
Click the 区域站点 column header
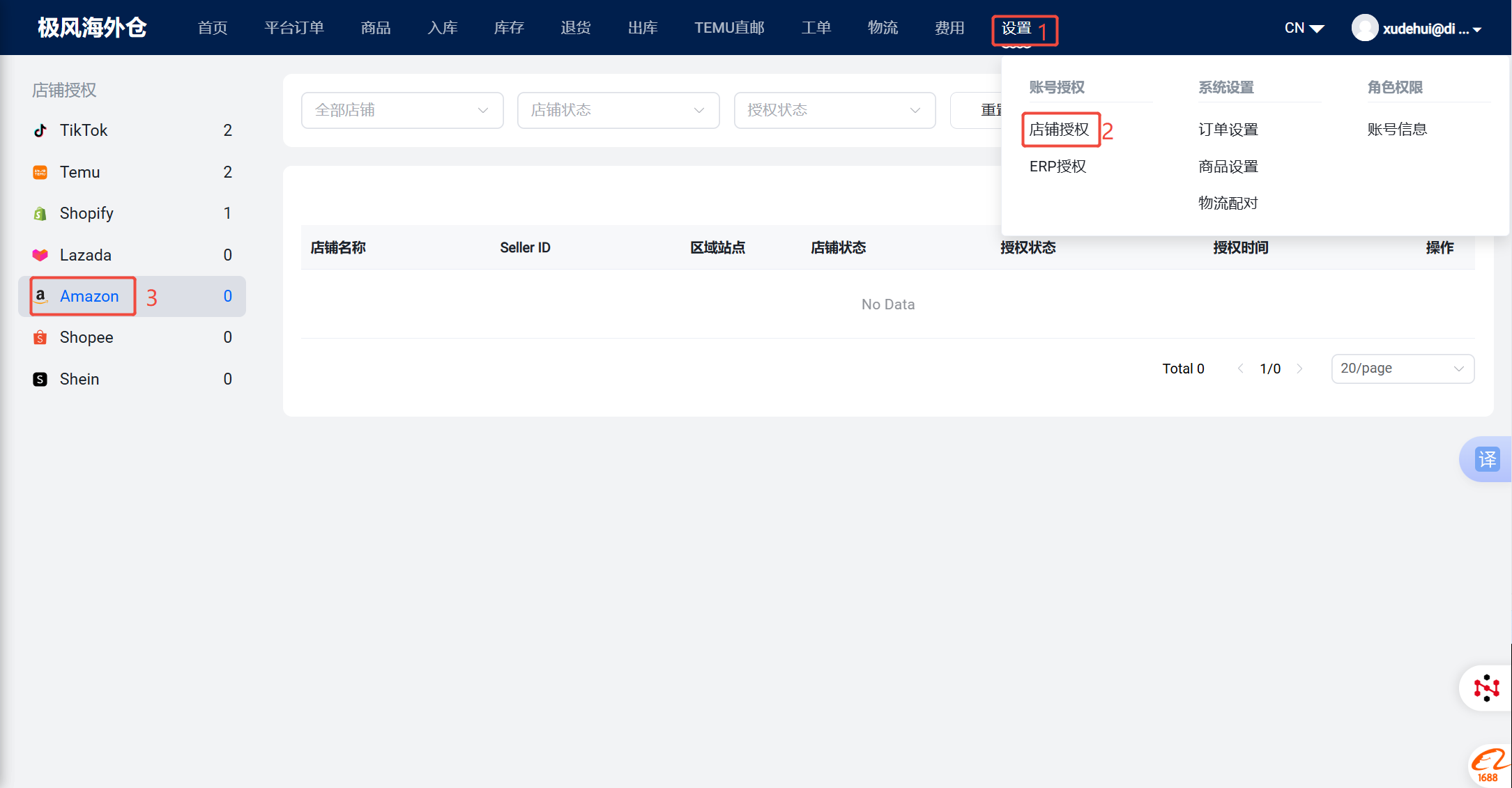pos(717,247)
